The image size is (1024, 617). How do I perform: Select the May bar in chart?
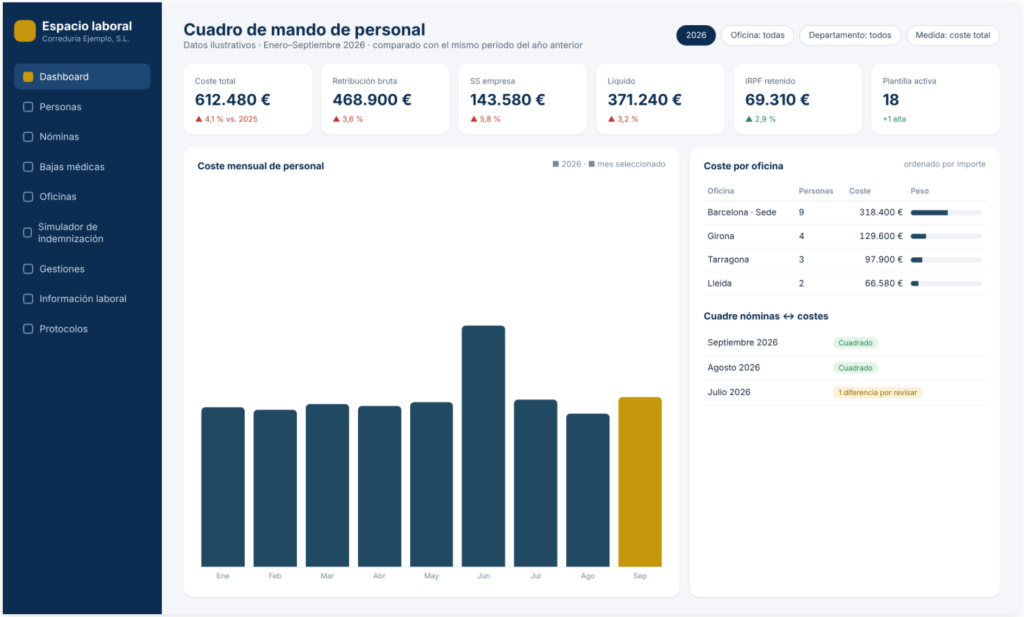pos(431,484)
